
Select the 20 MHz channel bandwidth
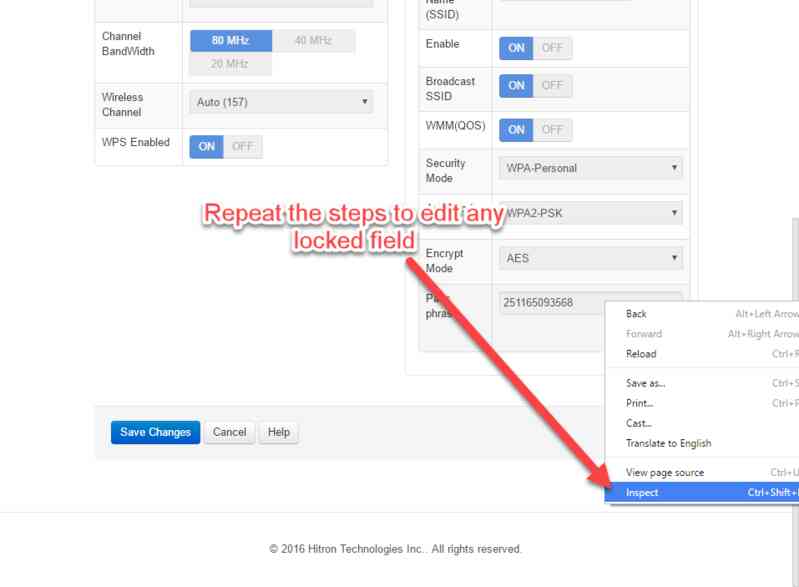pos(230,64)
